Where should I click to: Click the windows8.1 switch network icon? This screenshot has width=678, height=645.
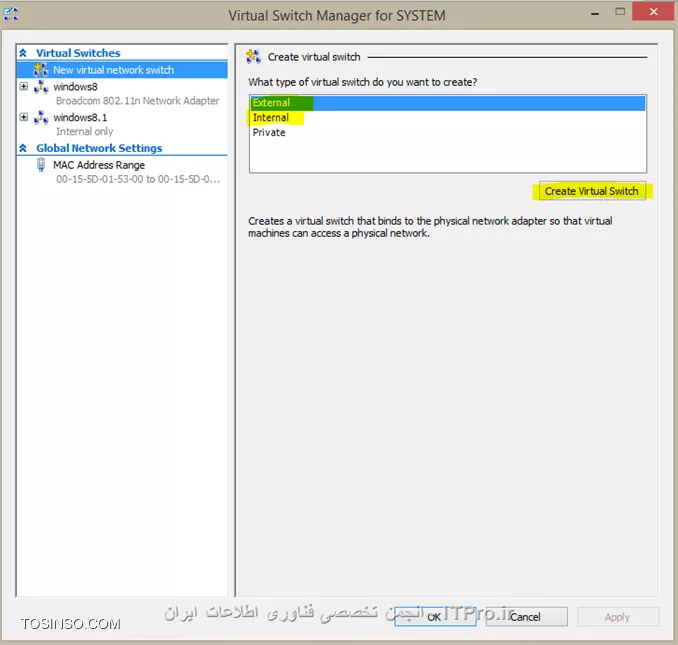click(41, 117)
